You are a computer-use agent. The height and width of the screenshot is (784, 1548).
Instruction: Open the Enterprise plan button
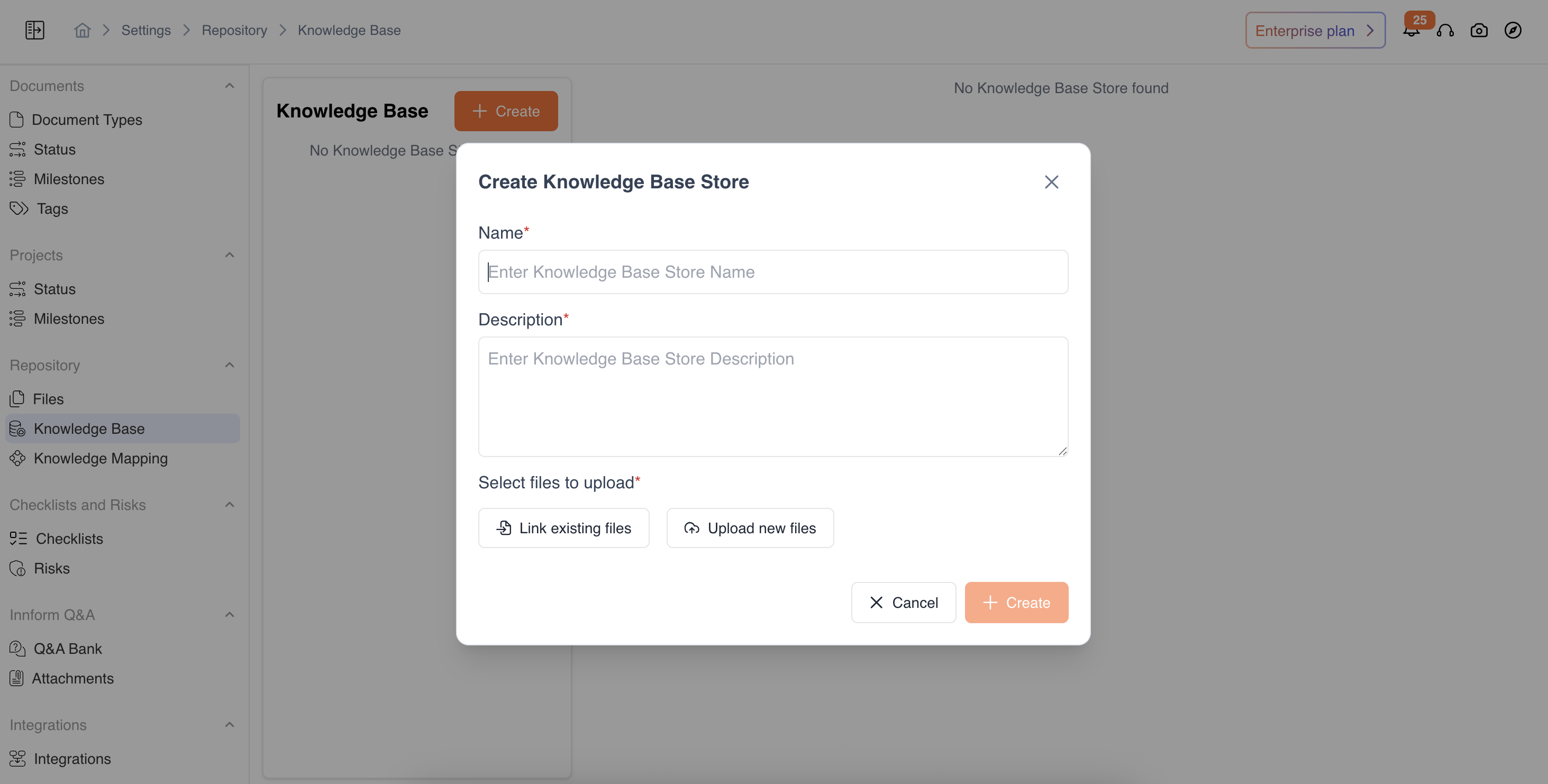tap(1315, 31)
